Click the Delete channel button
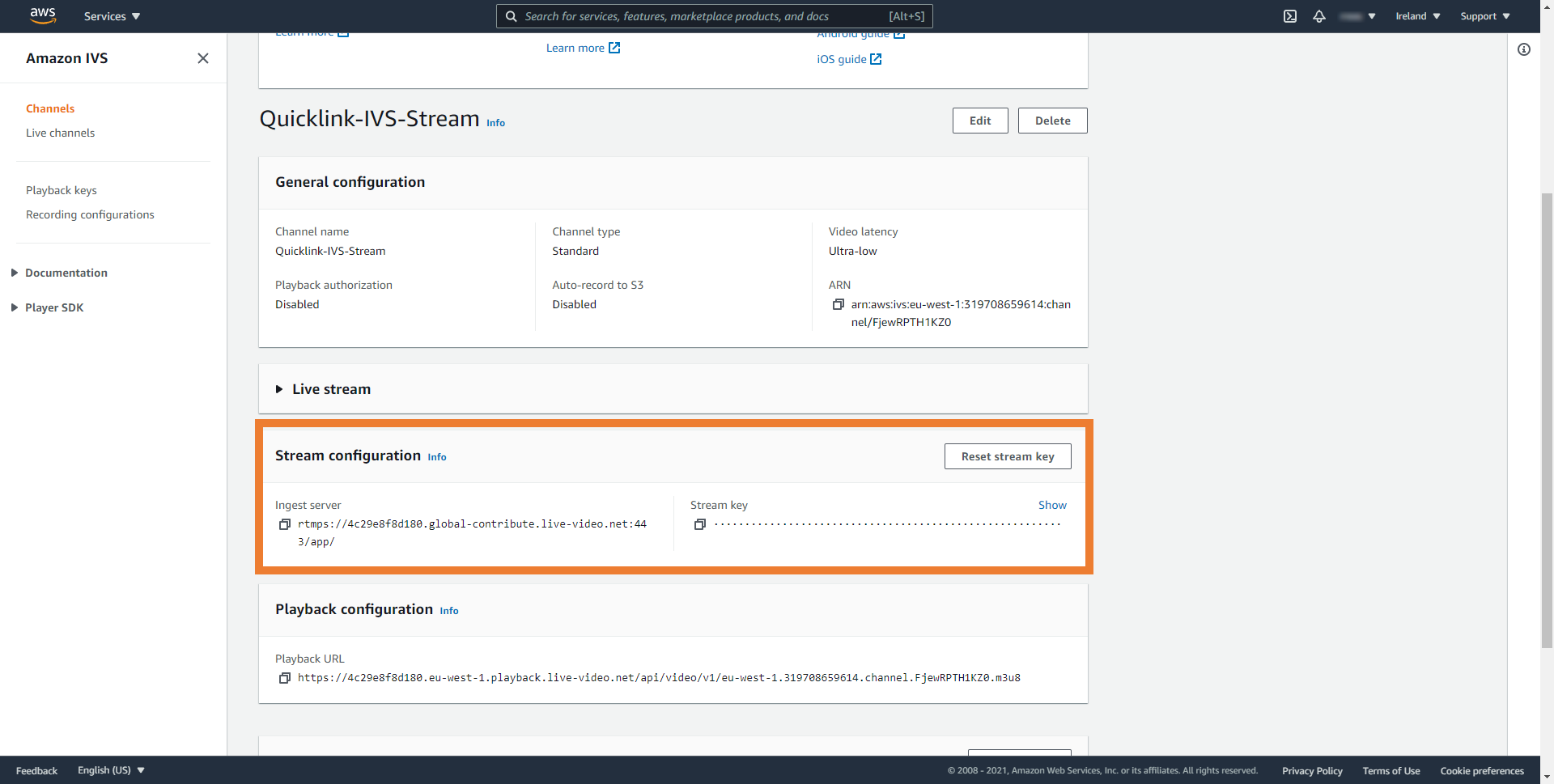1554x784 pixels. (1053, 121)
